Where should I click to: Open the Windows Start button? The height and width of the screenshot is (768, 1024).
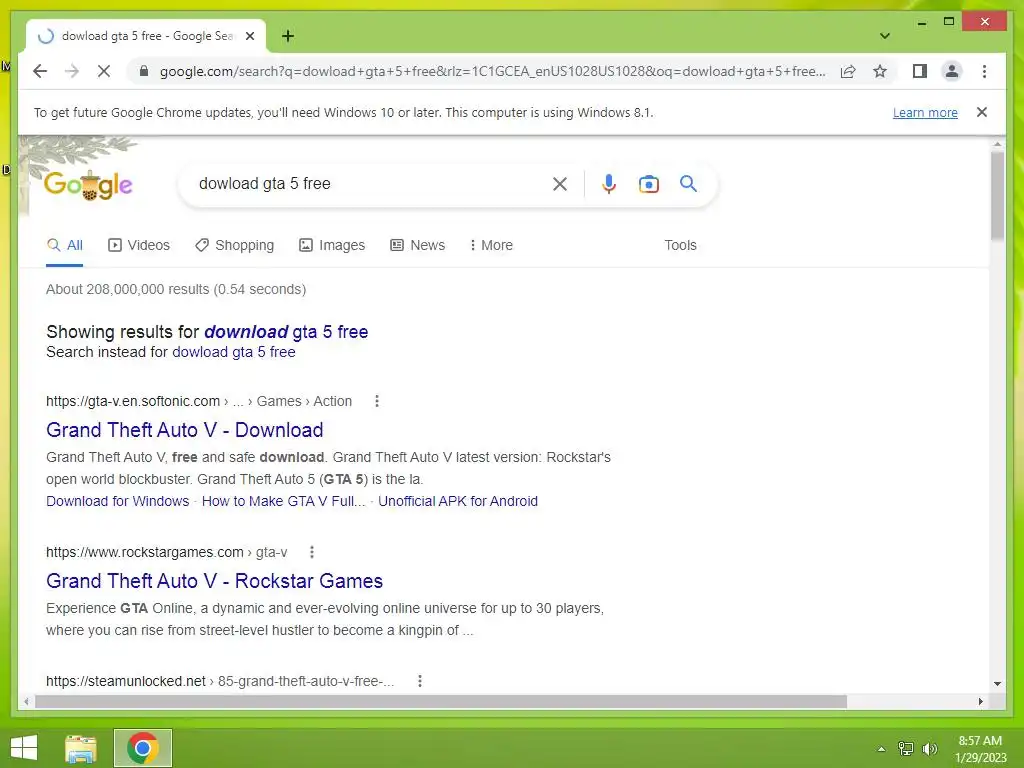tap(24, 748)
